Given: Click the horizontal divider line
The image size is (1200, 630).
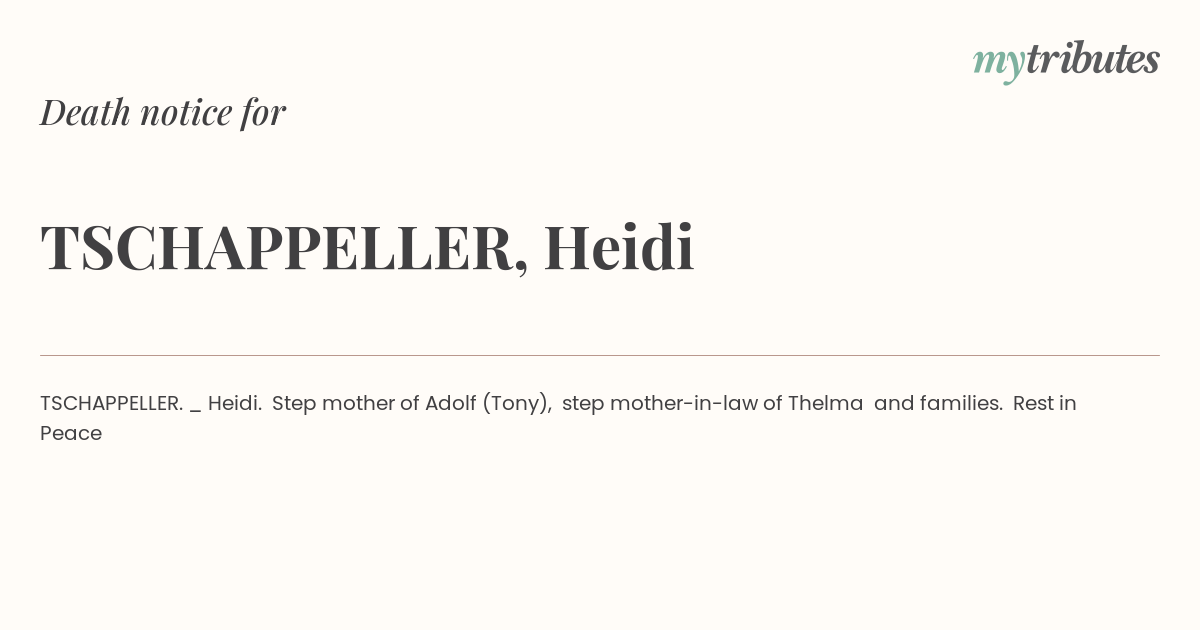Looking at the screenshot, I should coord(600,355).
